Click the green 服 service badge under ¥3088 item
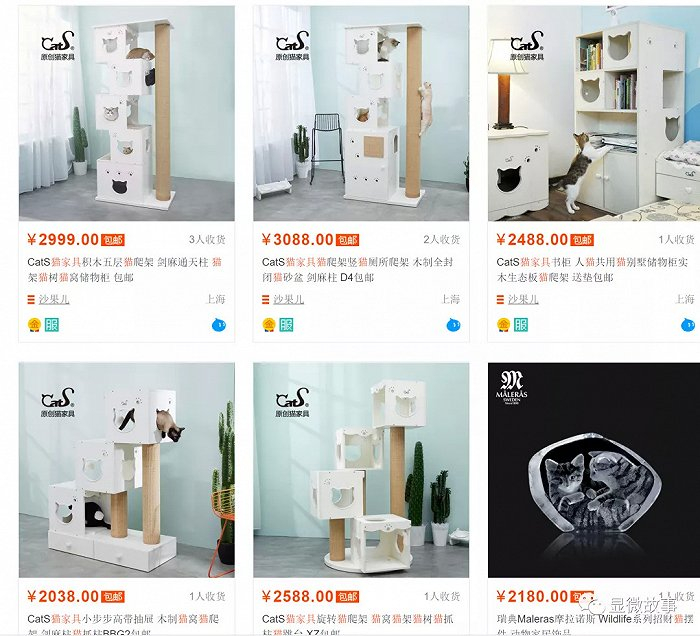Screen dimensions: 700x636 coord(286,325)
